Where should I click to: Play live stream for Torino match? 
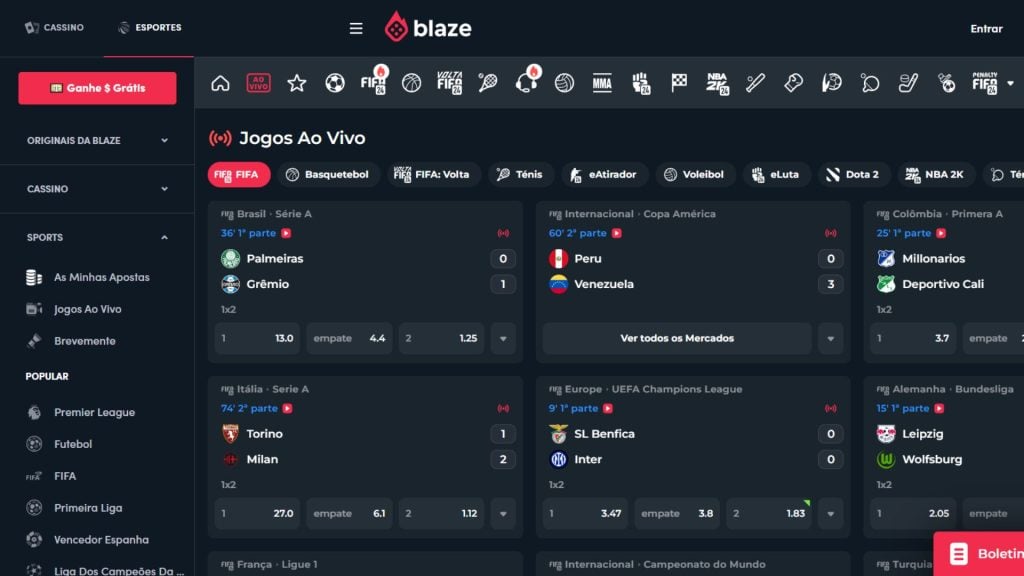tap(287, 408)
